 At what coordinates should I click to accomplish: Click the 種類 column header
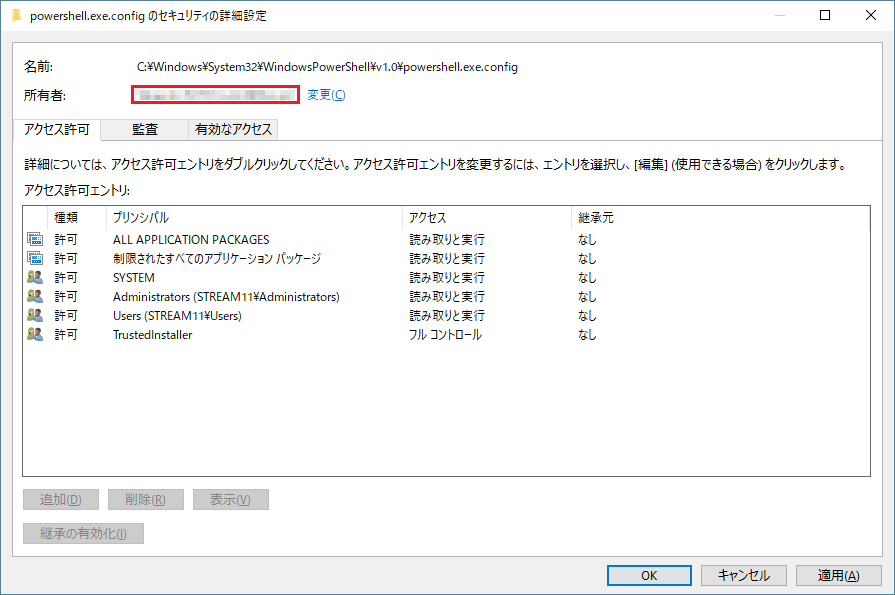point(66,217)
